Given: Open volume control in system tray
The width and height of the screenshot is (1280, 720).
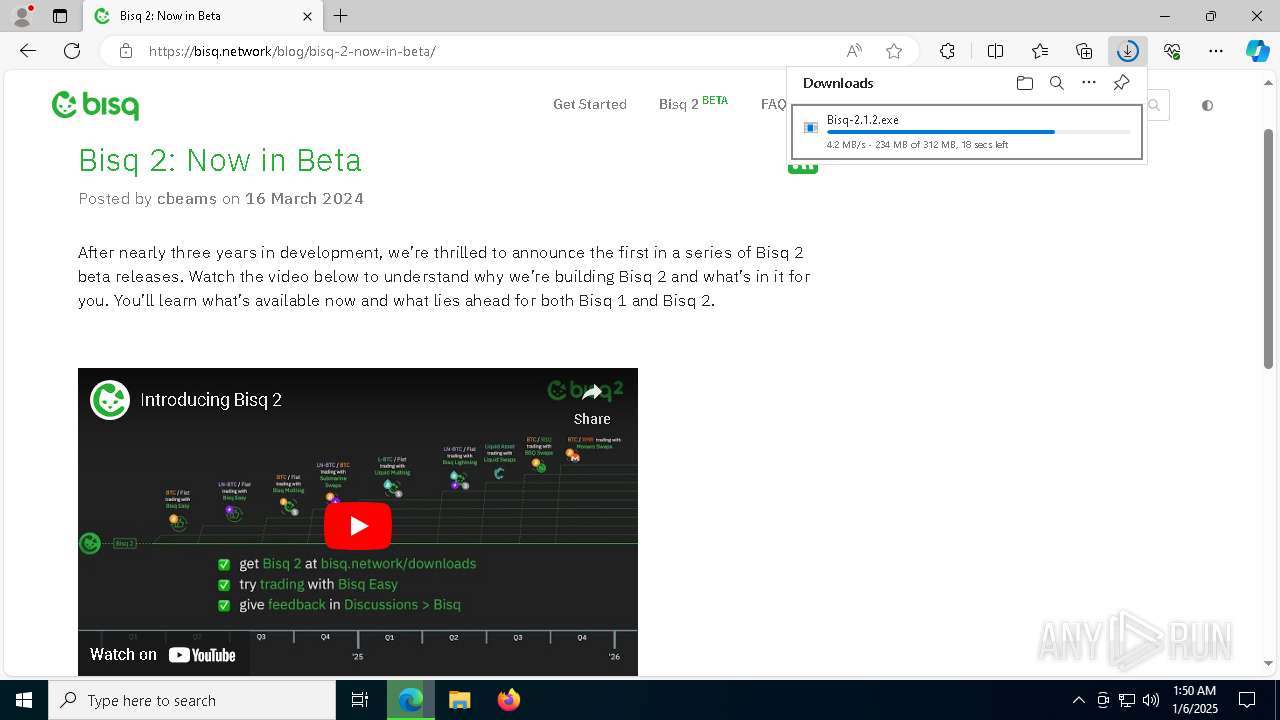Looking at the screenshot, I should pos(1151,700).
